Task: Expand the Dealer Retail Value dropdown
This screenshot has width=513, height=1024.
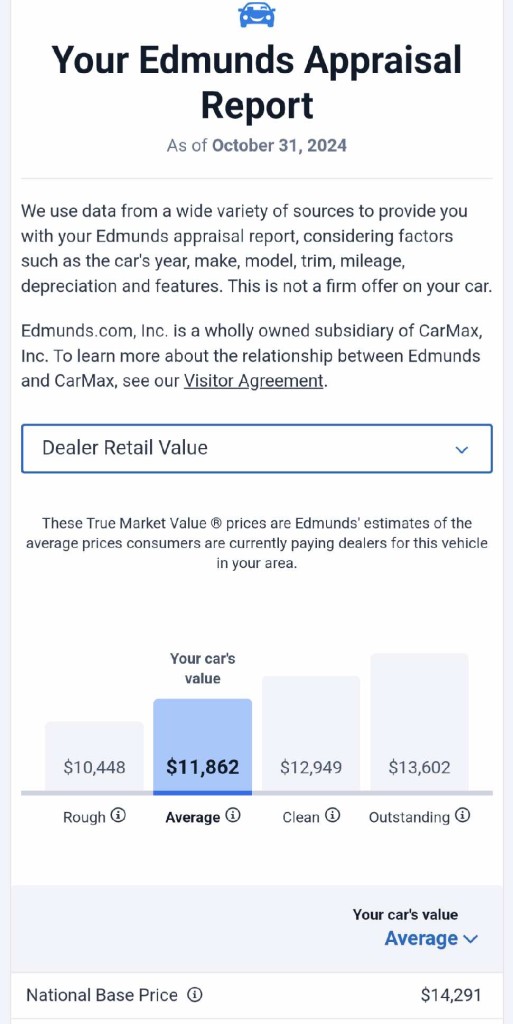Action: tap(256, 449)
